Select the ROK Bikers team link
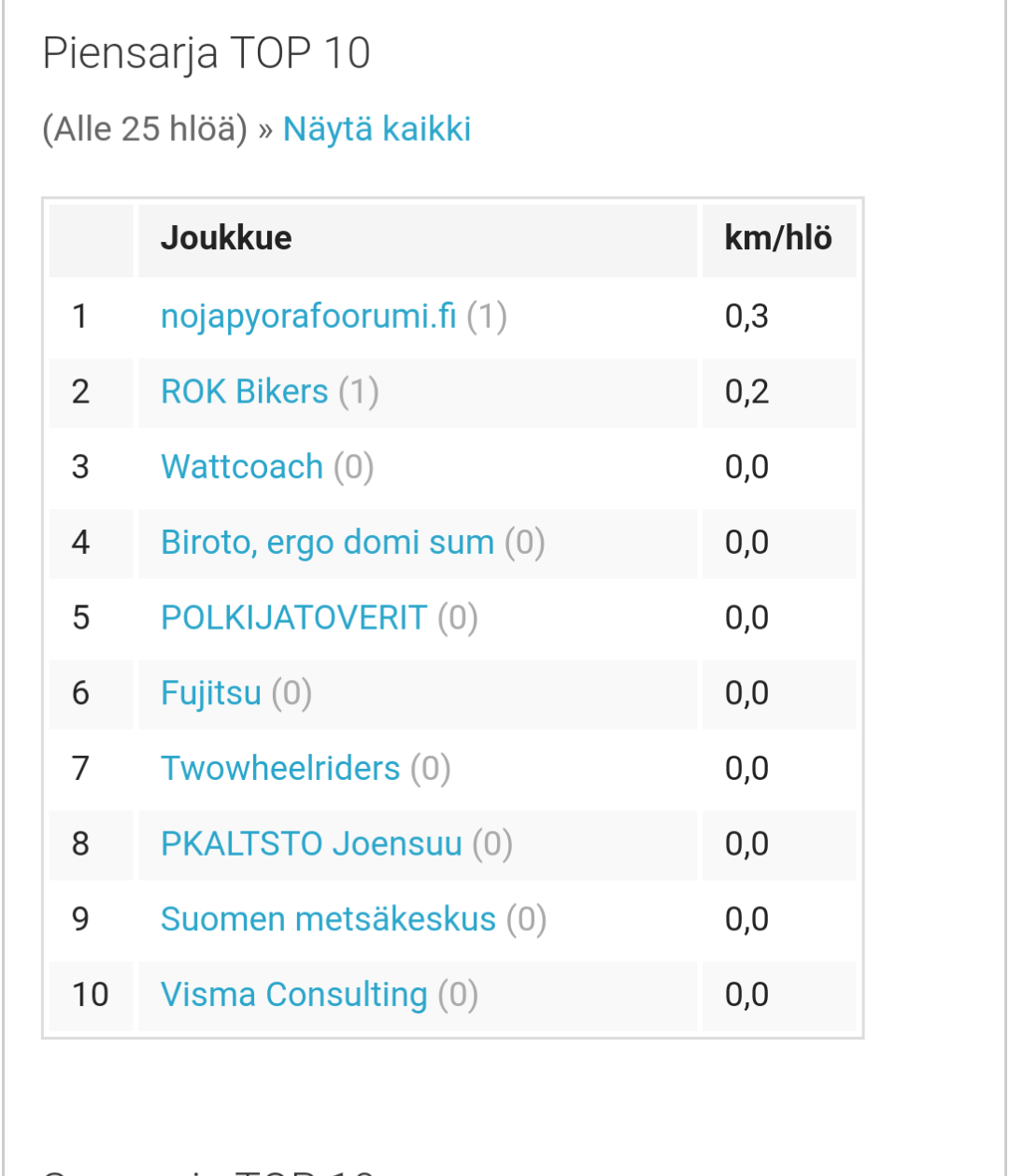 pos(244,392)
